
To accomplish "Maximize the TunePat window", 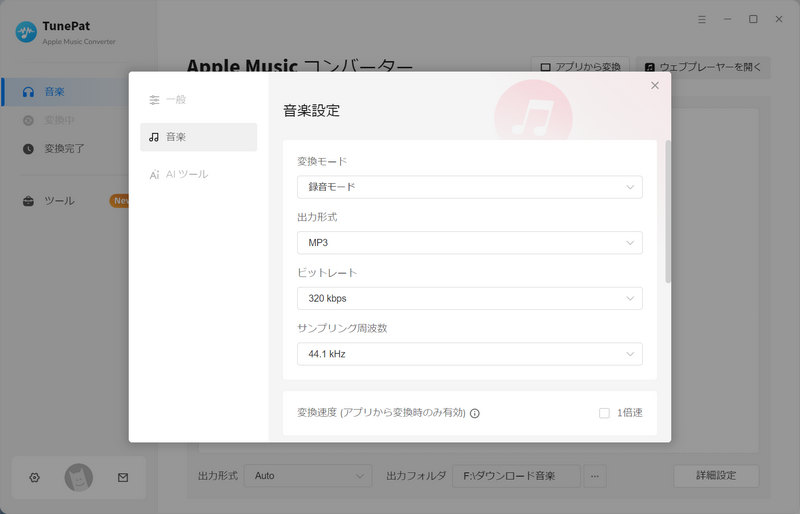I will pos(753,19).
